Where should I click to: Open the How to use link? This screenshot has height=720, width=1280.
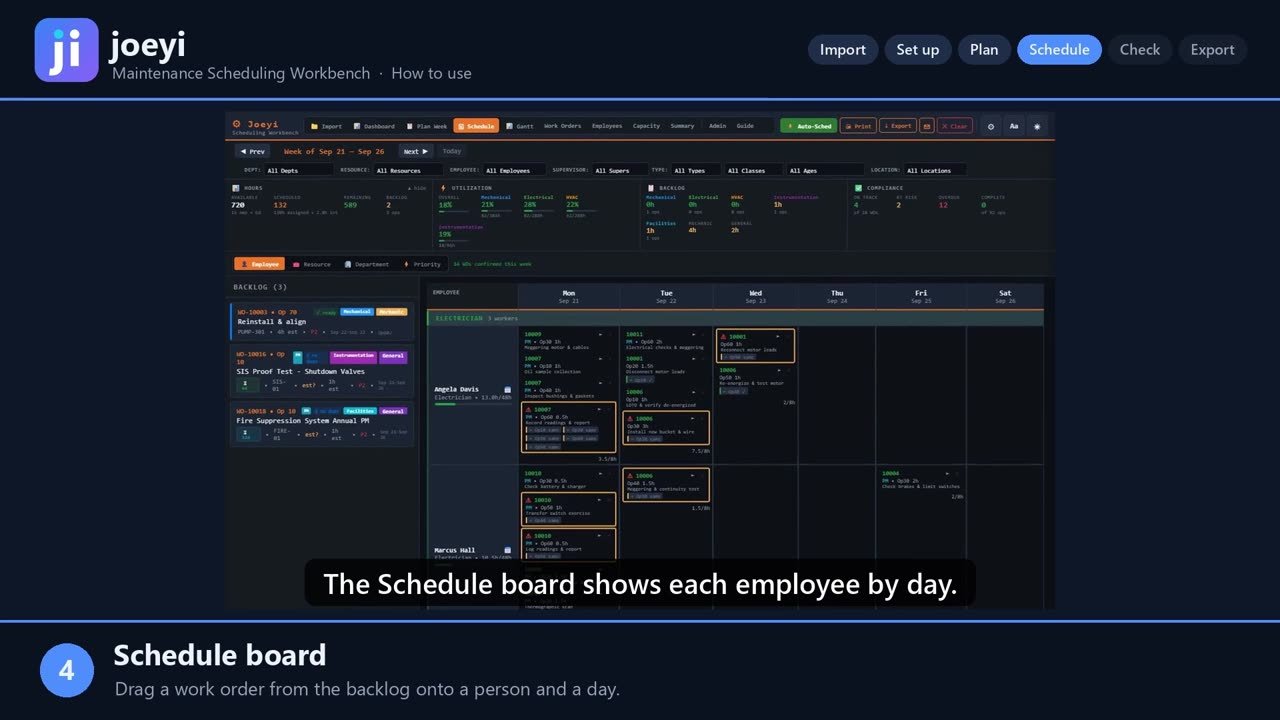431,73
